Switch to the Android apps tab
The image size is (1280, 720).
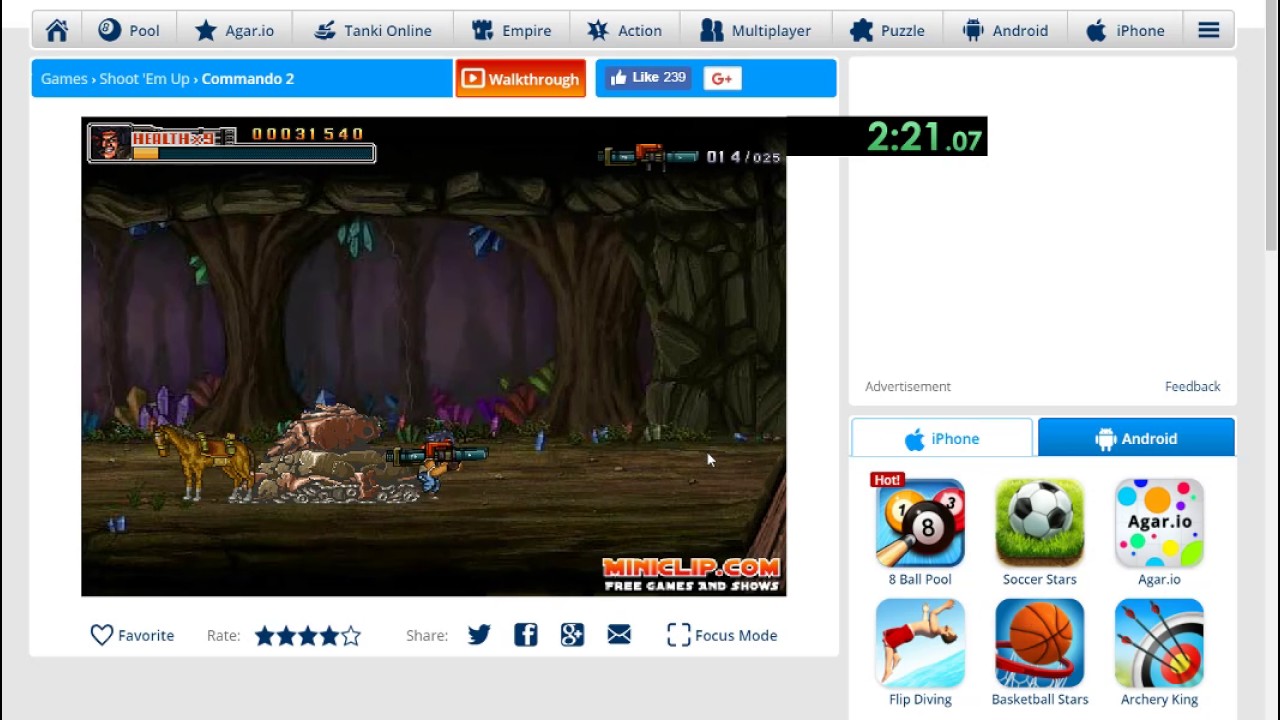click(1137, 438)
